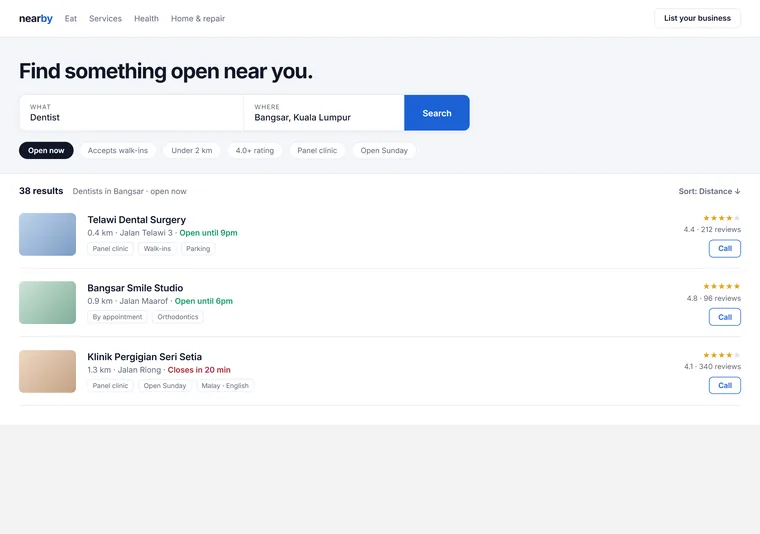This screenshot has width=760, height=534.
Task: Call Telawi Dental Surgery
Action: coord(725,249)
